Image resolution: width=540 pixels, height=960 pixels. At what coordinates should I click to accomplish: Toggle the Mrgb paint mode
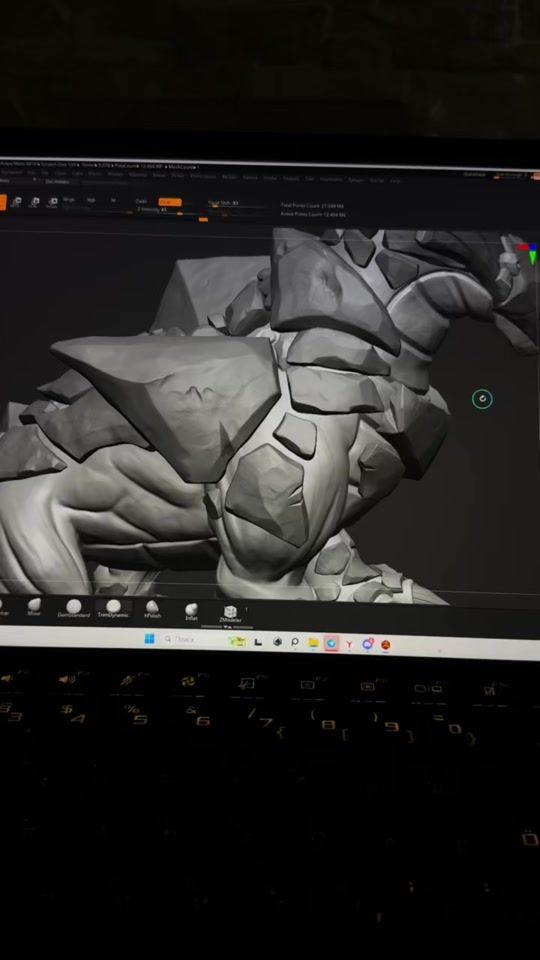pos(69,199)
